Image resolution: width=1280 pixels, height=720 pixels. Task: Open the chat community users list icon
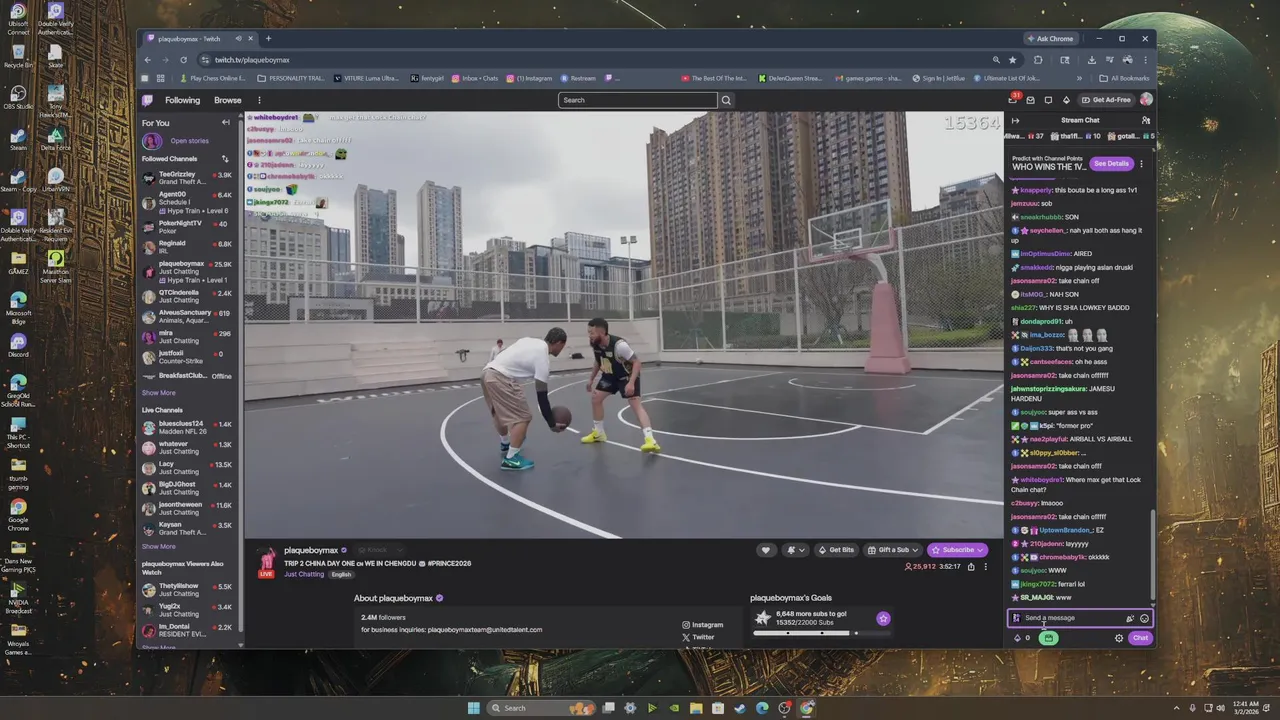pyautogui.click(x=1145, y=120)
